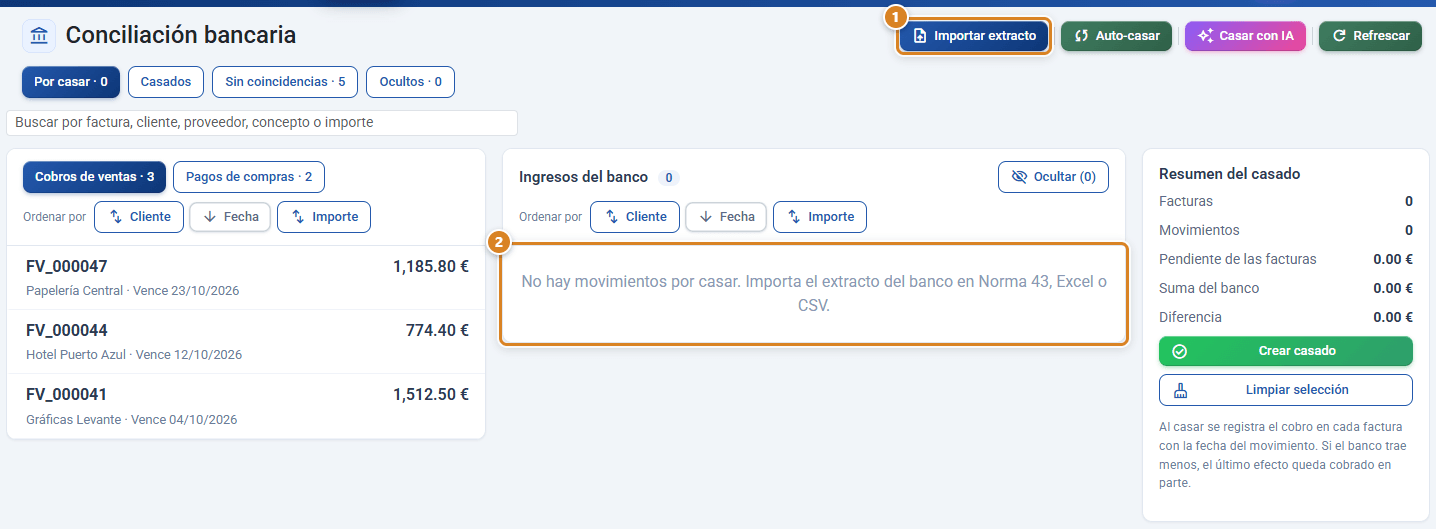
Task: Click the amount 774.40 €
Action: coord(437,331)
